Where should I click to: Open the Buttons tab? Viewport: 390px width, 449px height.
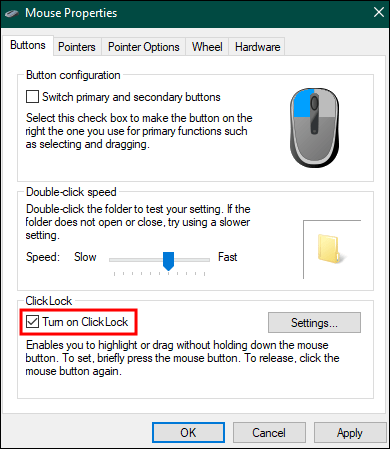pos(28,45)
